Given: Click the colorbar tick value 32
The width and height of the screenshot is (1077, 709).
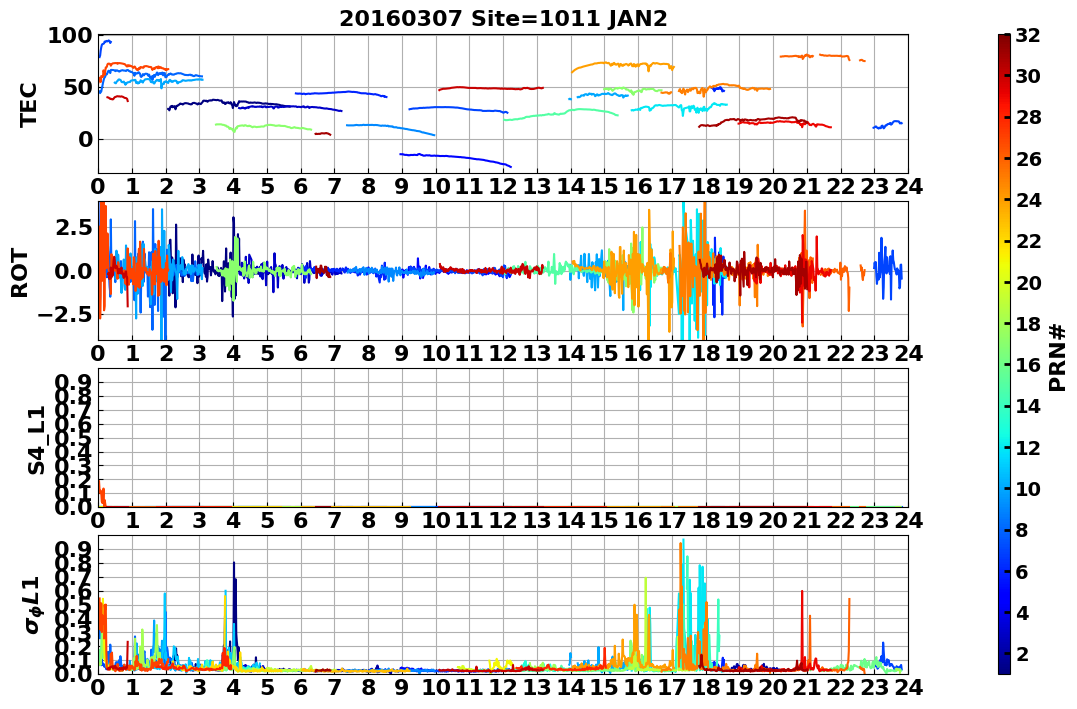Looking at the screenshot, I should pyautogui.click(x=1028, y=35).
